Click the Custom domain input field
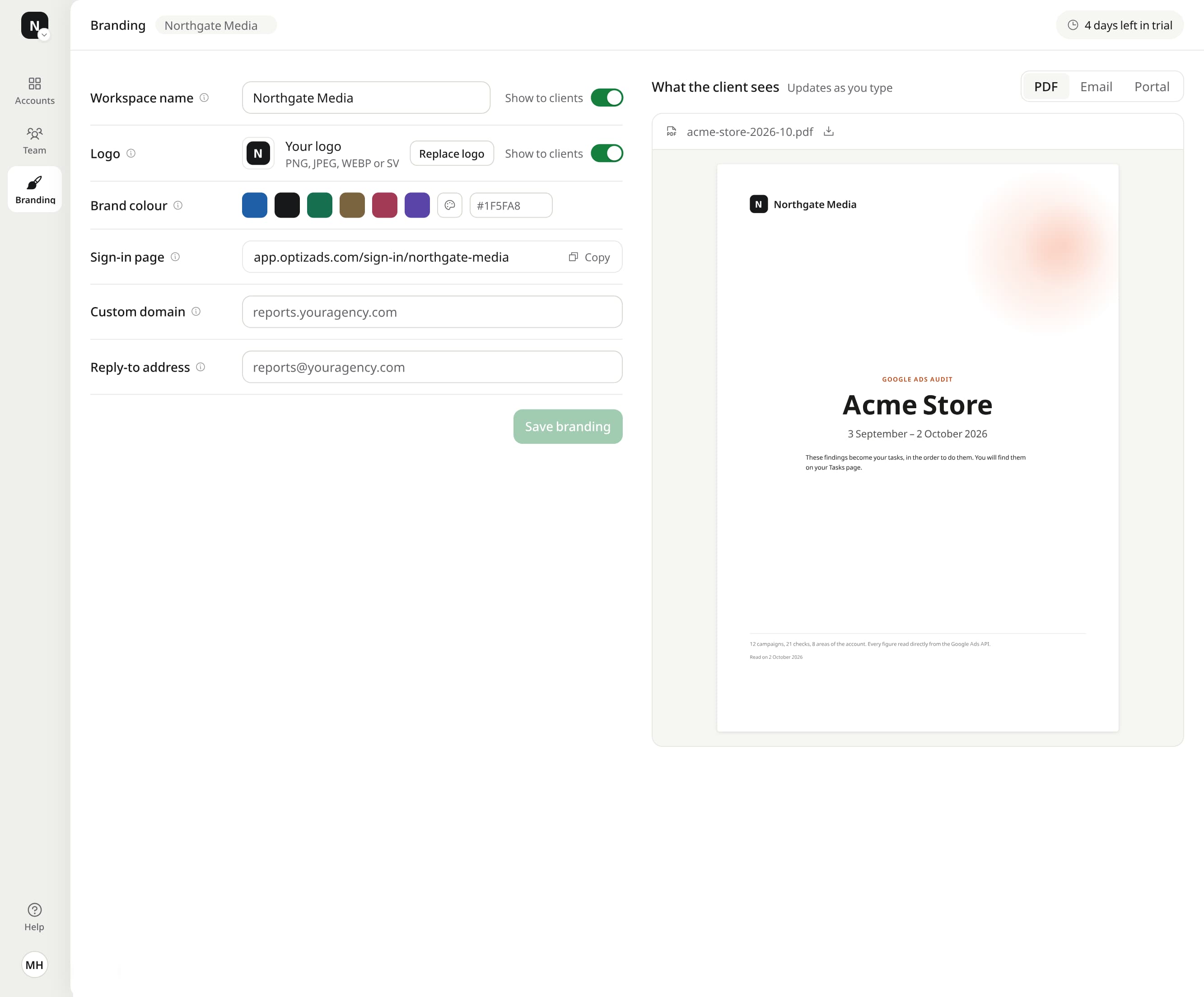1204x997 pixels. (432, 312)
